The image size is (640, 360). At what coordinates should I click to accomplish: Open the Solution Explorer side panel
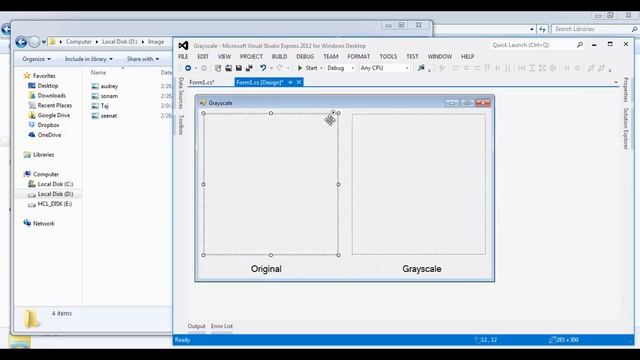click(x=625, y=128)
